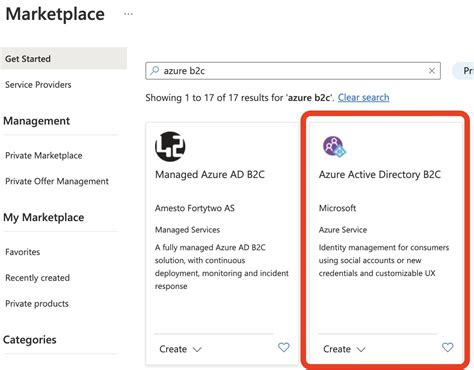Open Recently created list

coord(37,278)
